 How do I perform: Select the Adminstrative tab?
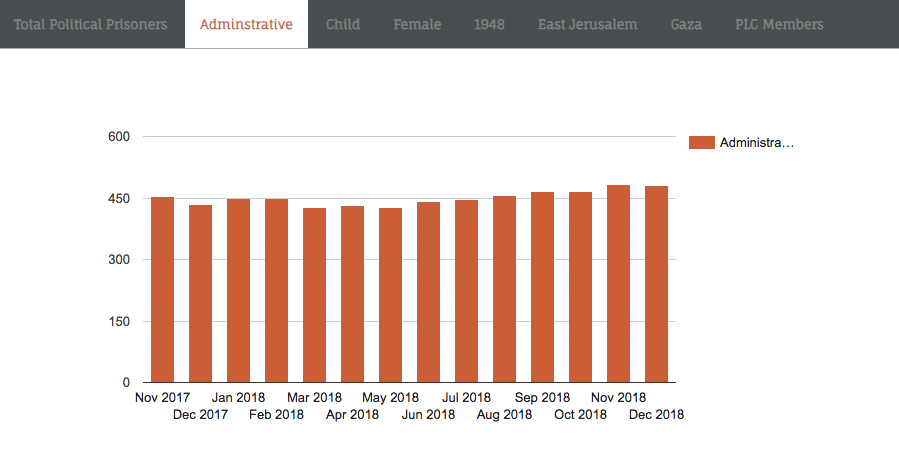[x=246, y=24]
